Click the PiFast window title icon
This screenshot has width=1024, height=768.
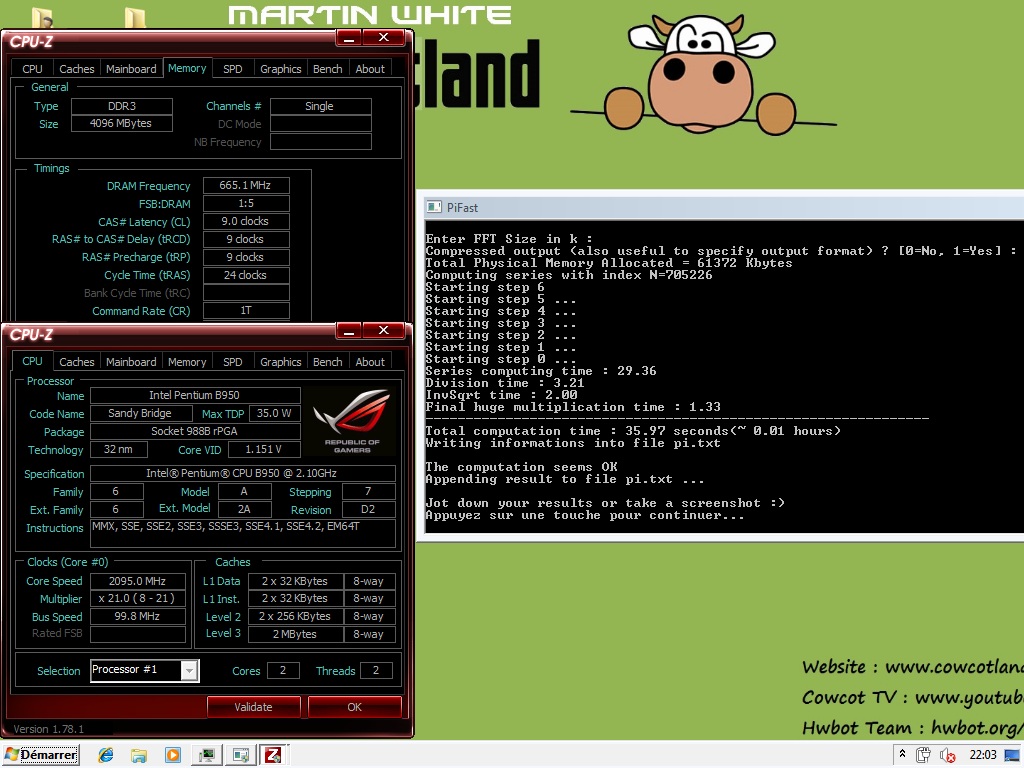click(x=434, y=207)
